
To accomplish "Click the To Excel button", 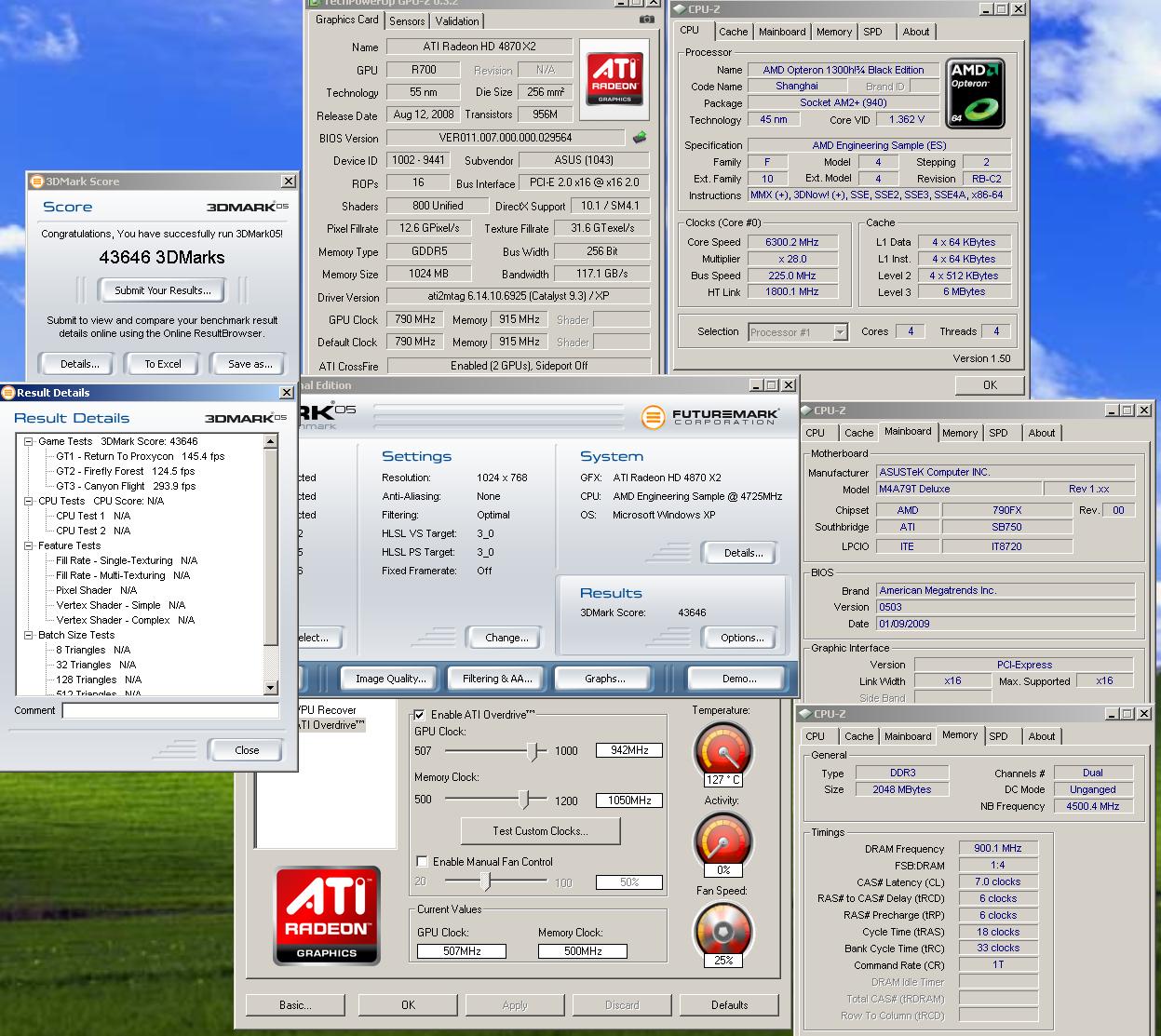I will click(x=163, y=364).
